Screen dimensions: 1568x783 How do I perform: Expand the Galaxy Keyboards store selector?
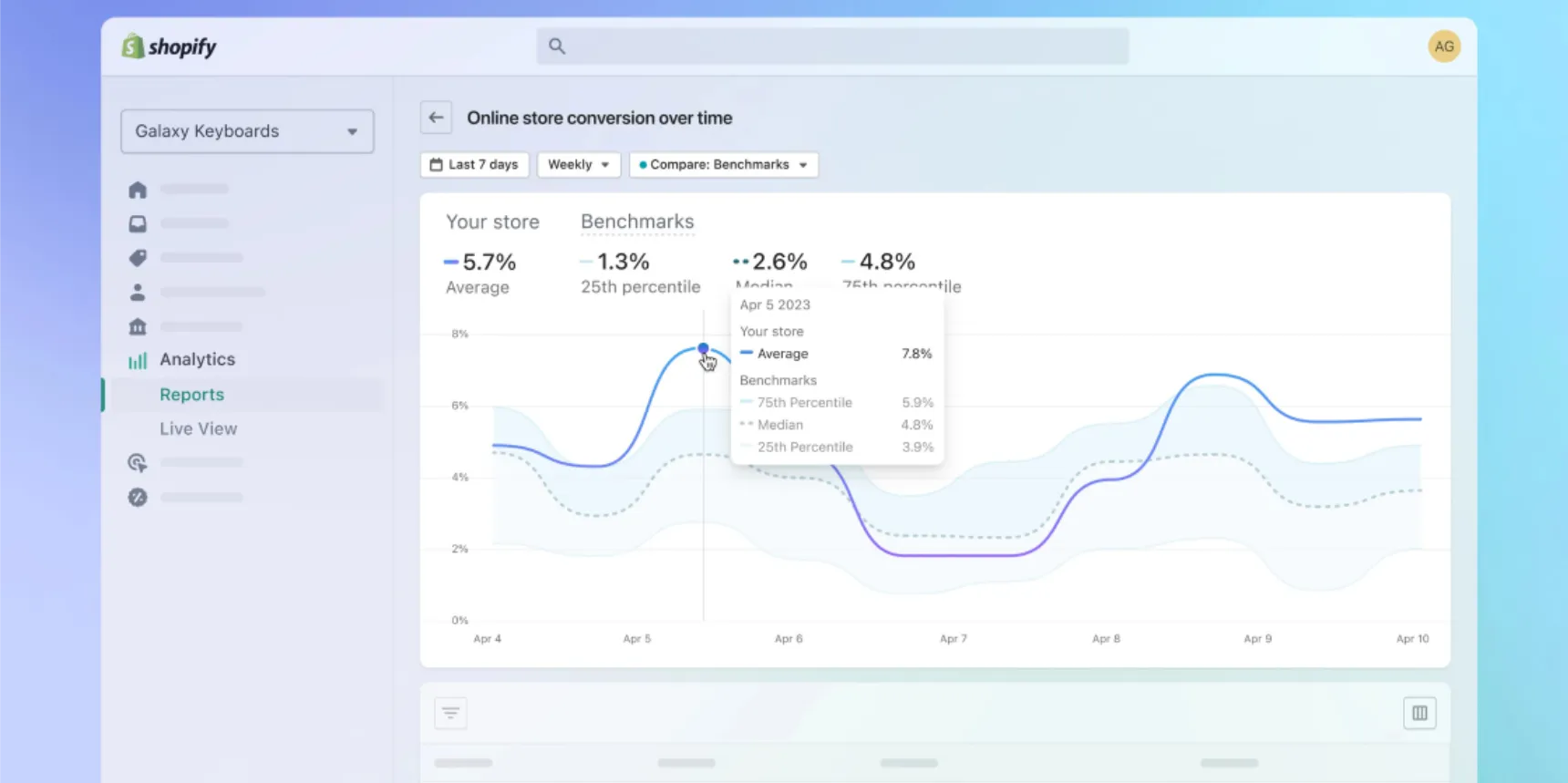[247, 131]
